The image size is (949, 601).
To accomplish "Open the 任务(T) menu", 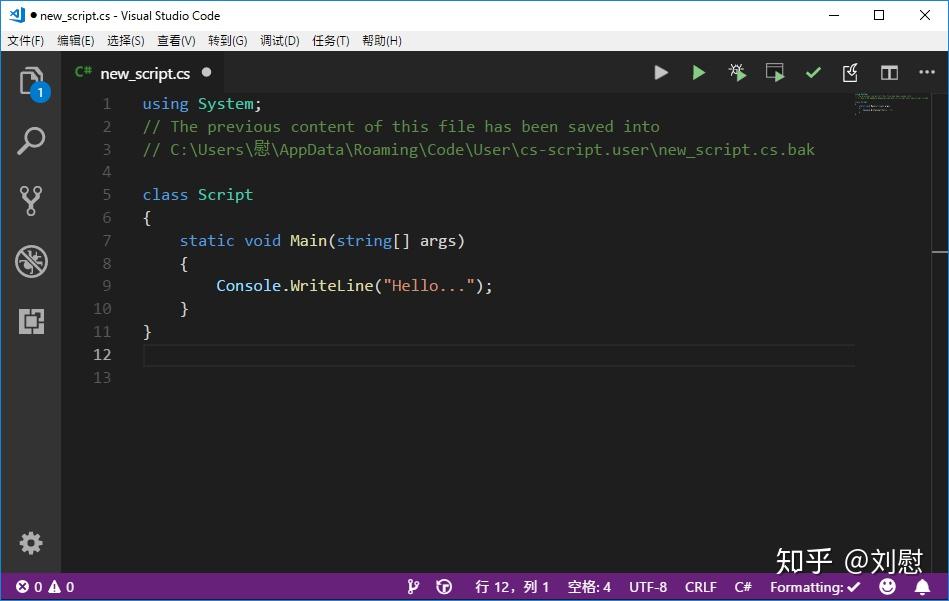I will [x=330, y=41].
